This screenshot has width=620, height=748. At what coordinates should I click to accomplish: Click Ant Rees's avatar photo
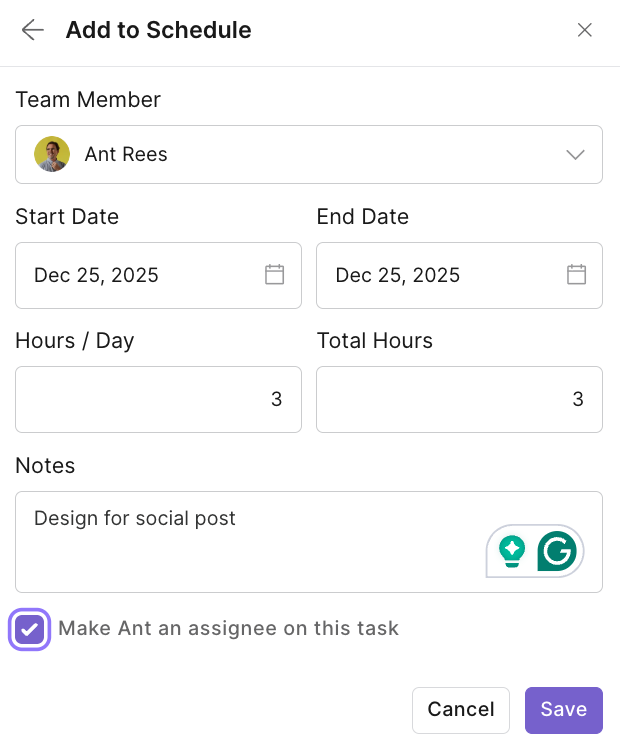[52, 154]
